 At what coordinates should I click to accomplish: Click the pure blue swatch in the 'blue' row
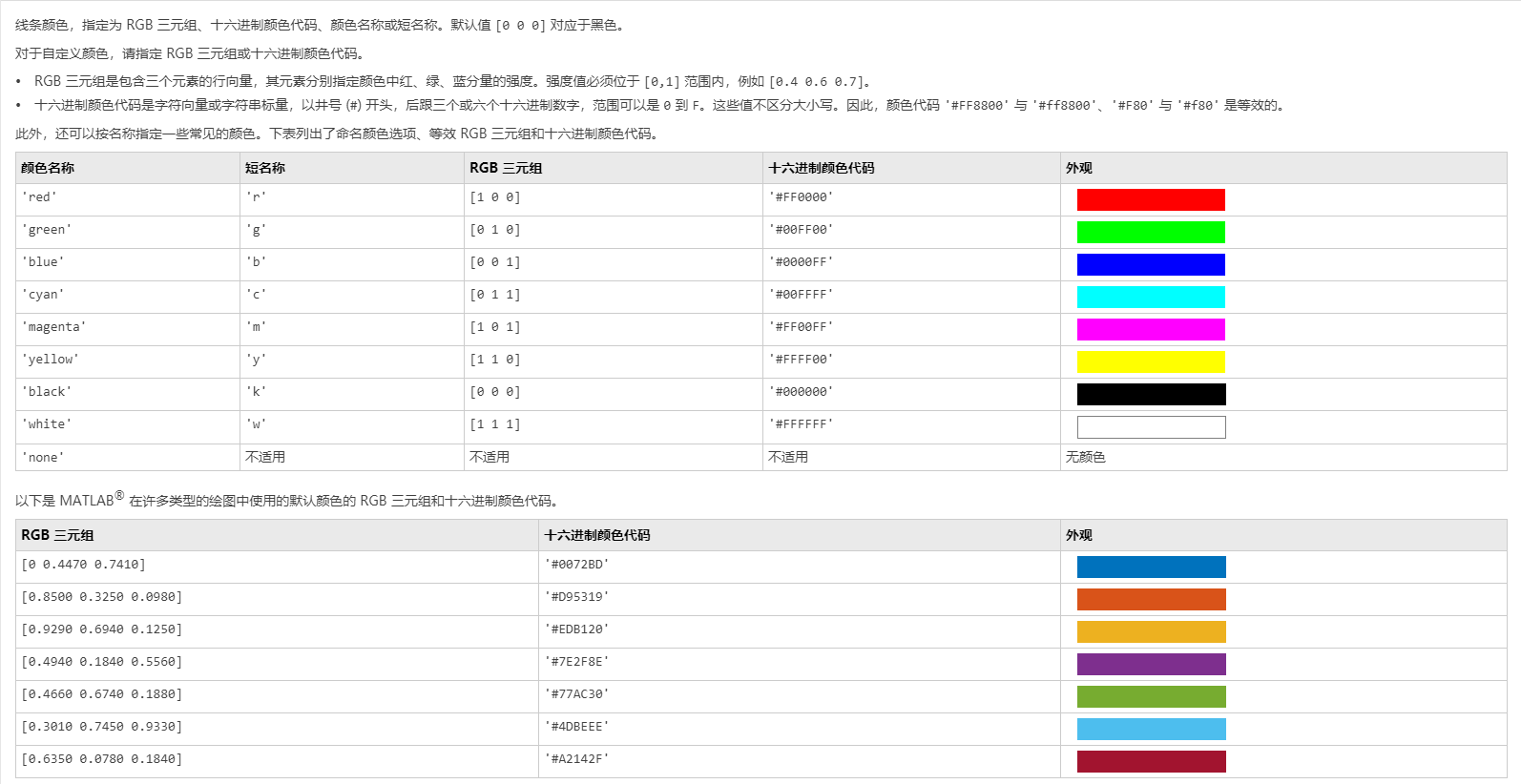click(x=1151, y=264)
